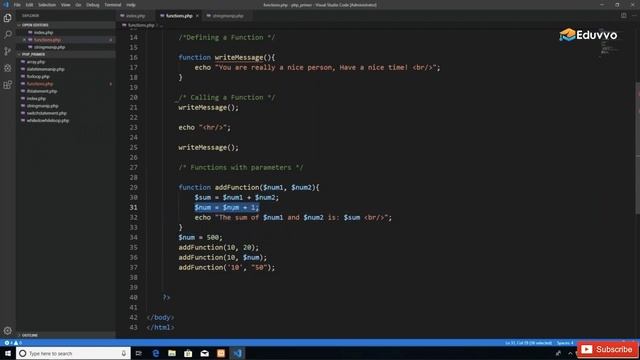This screenshot has height=360, width=640.
Task: Open ifstatement.php in the file explorer
Action: pyautogui.click(x=42, y=91)
